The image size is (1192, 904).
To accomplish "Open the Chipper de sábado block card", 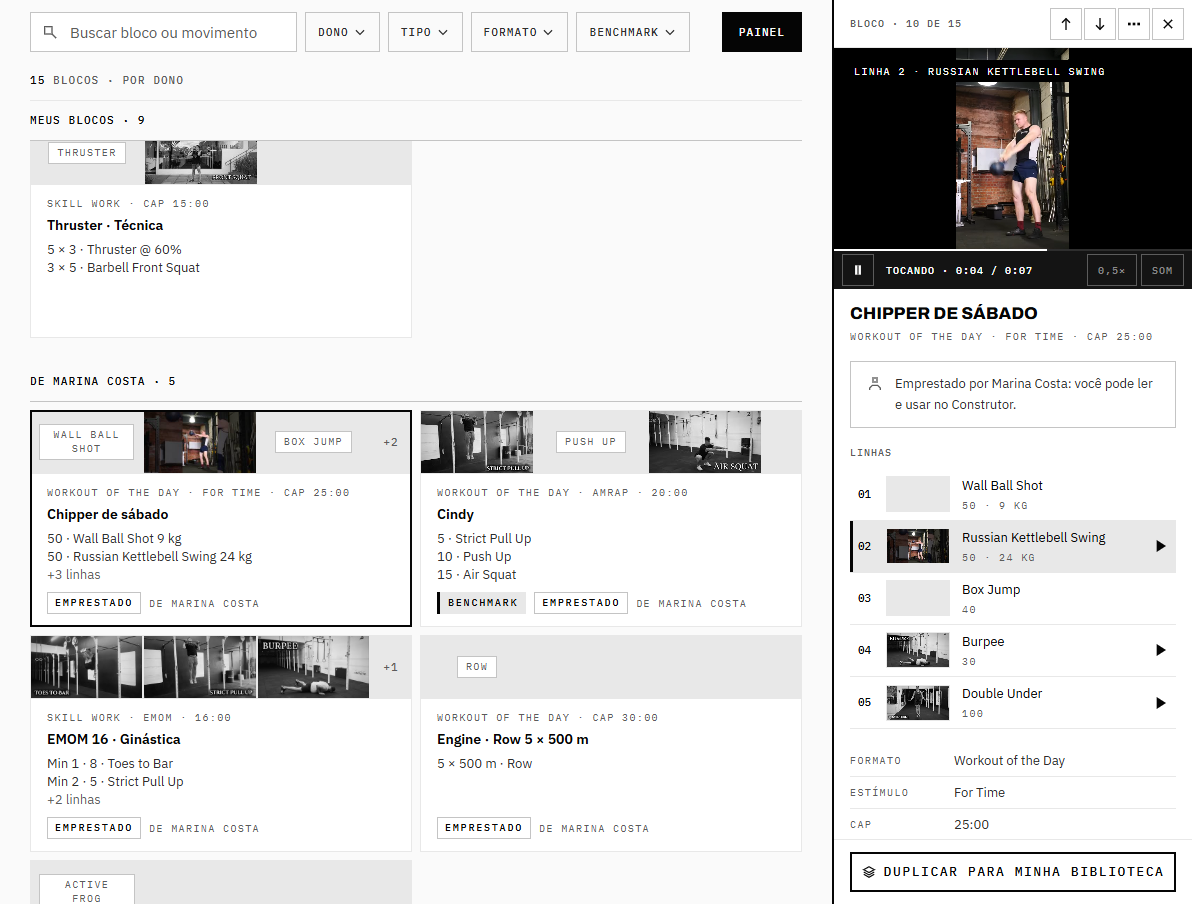I will (x=220, y=519).
